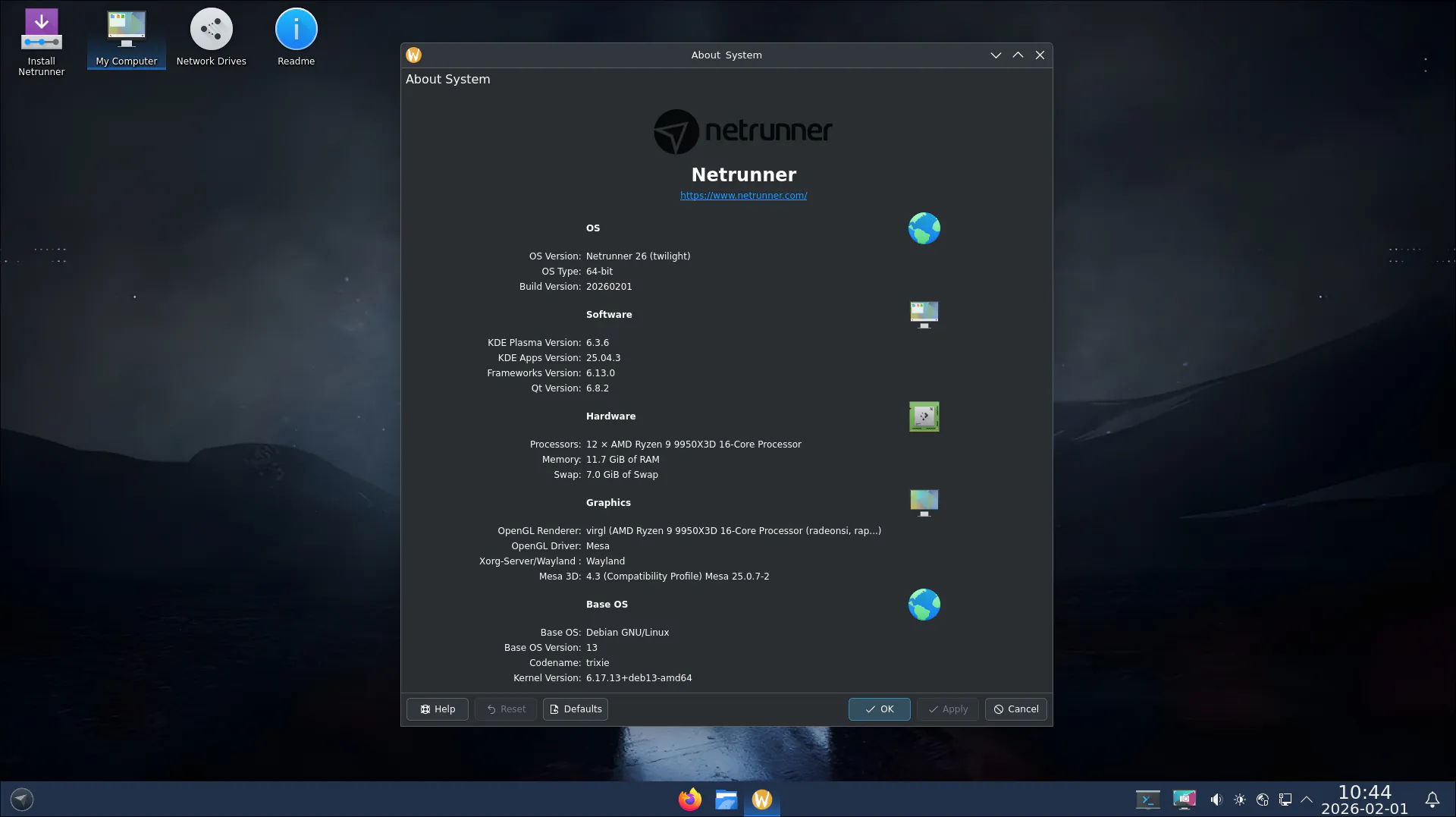Select the My Computer desktop icon

pos(127,38)
